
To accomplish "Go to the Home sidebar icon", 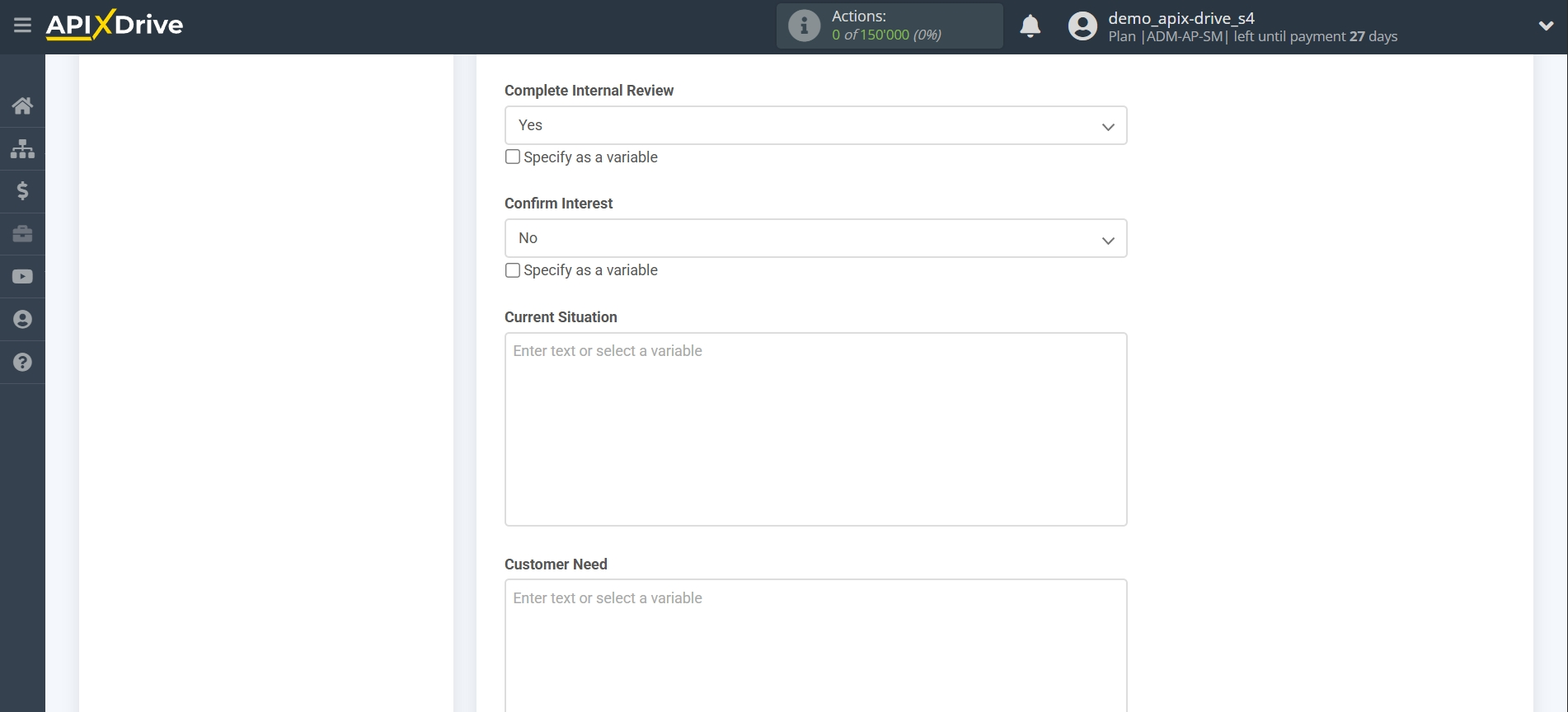I will coord(22,105).
